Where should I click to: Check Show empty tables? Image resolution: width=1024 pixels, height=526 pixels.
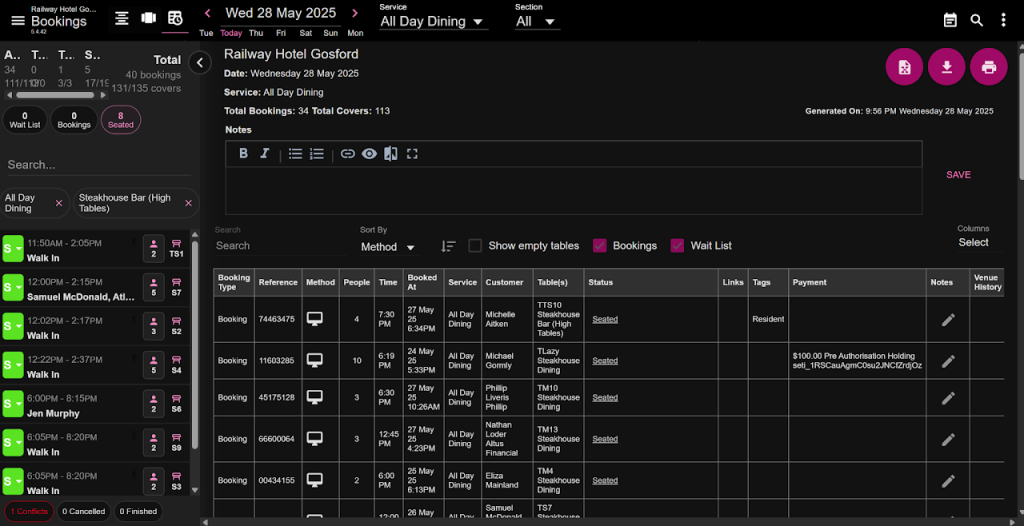pos(475,246)
